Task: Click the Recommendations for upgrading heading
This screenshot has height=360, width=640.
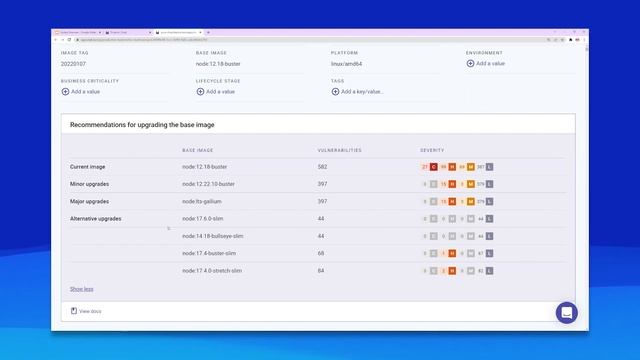Action: pyautogui.click(x=142, y=125)
